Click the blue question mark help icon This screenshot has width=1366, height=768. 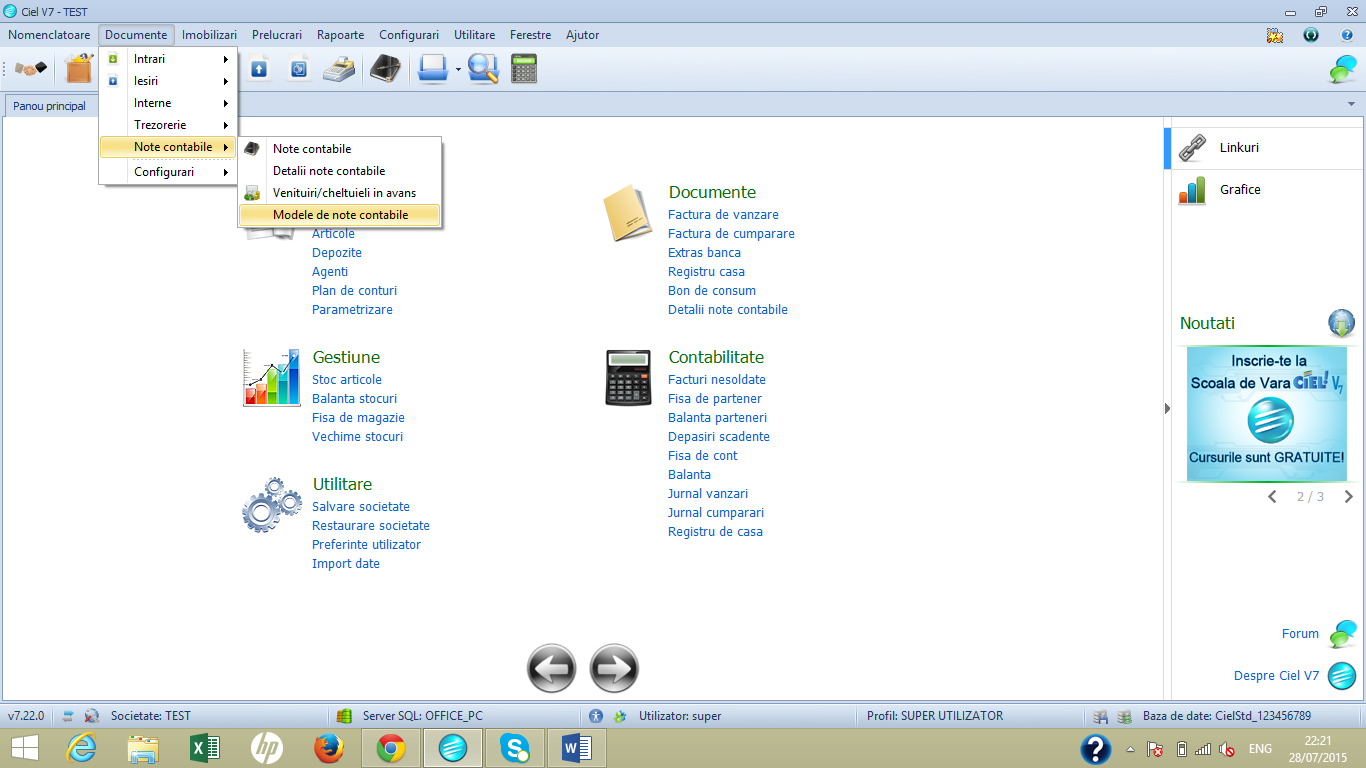(x=1347, y=35)
